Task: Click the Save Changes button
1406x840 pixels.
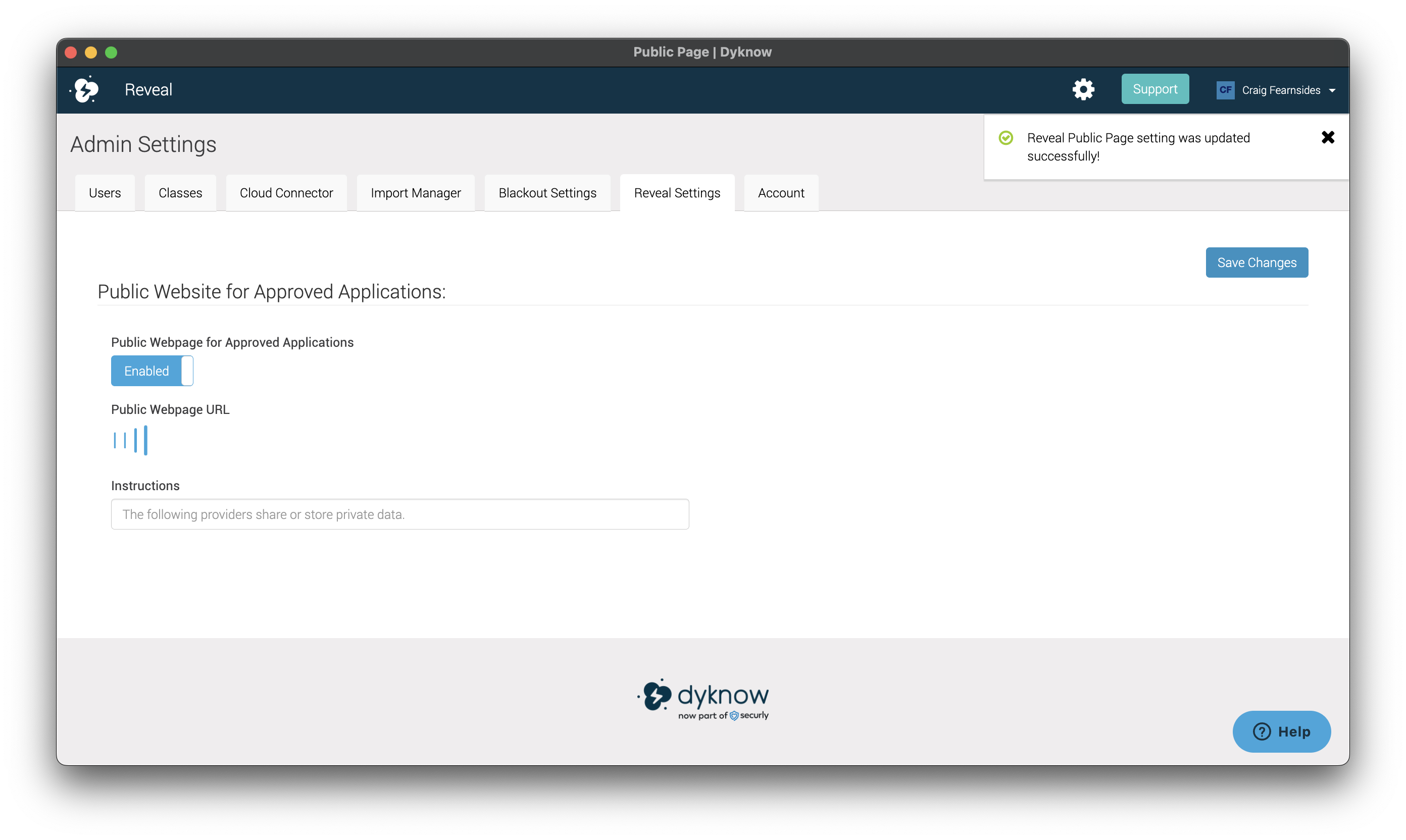Action: click(x=1257, y=262)
